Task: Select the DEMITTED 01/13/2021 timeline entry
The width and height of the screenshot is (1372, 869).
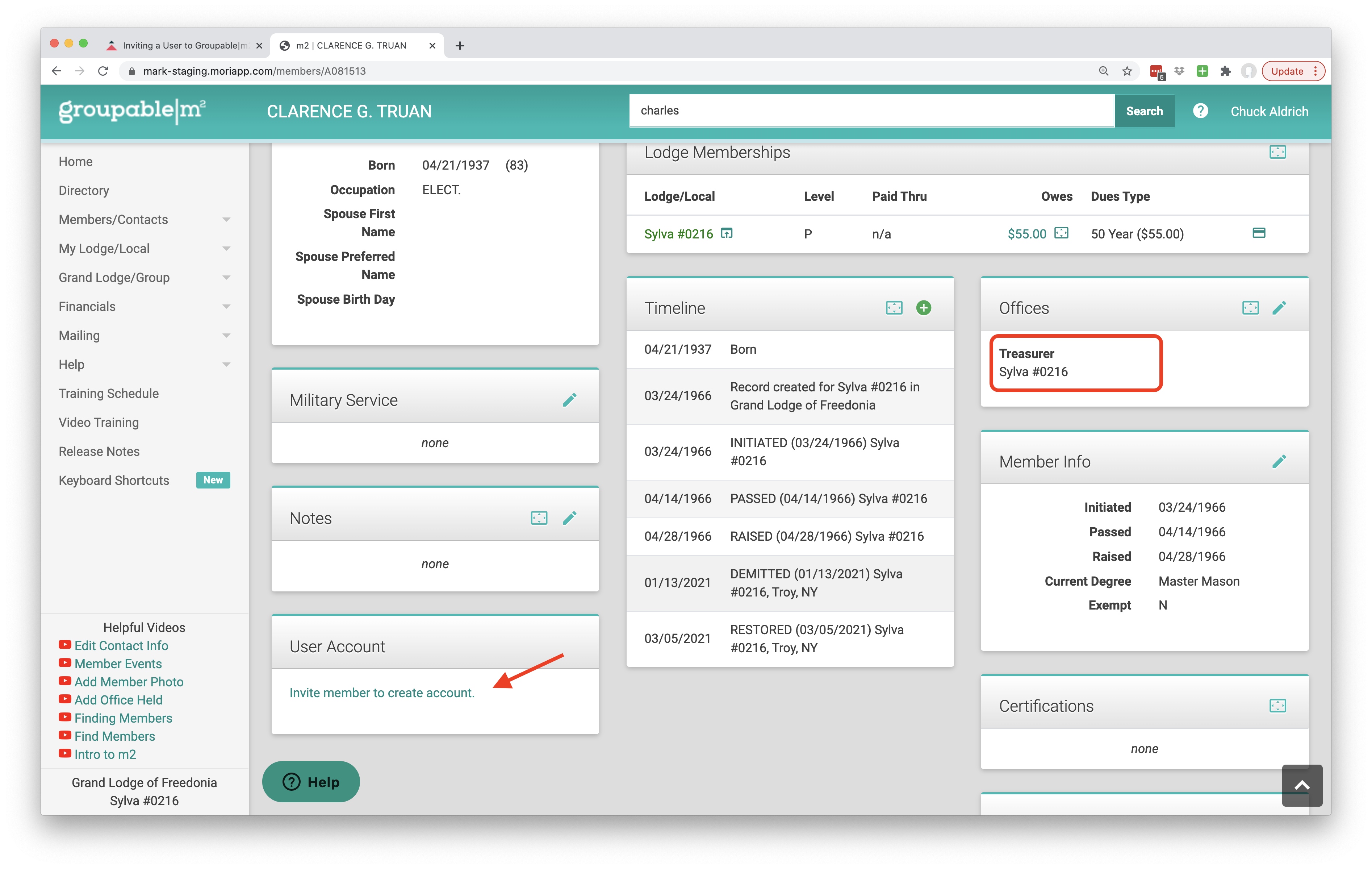Action: (x=790, y=583)
